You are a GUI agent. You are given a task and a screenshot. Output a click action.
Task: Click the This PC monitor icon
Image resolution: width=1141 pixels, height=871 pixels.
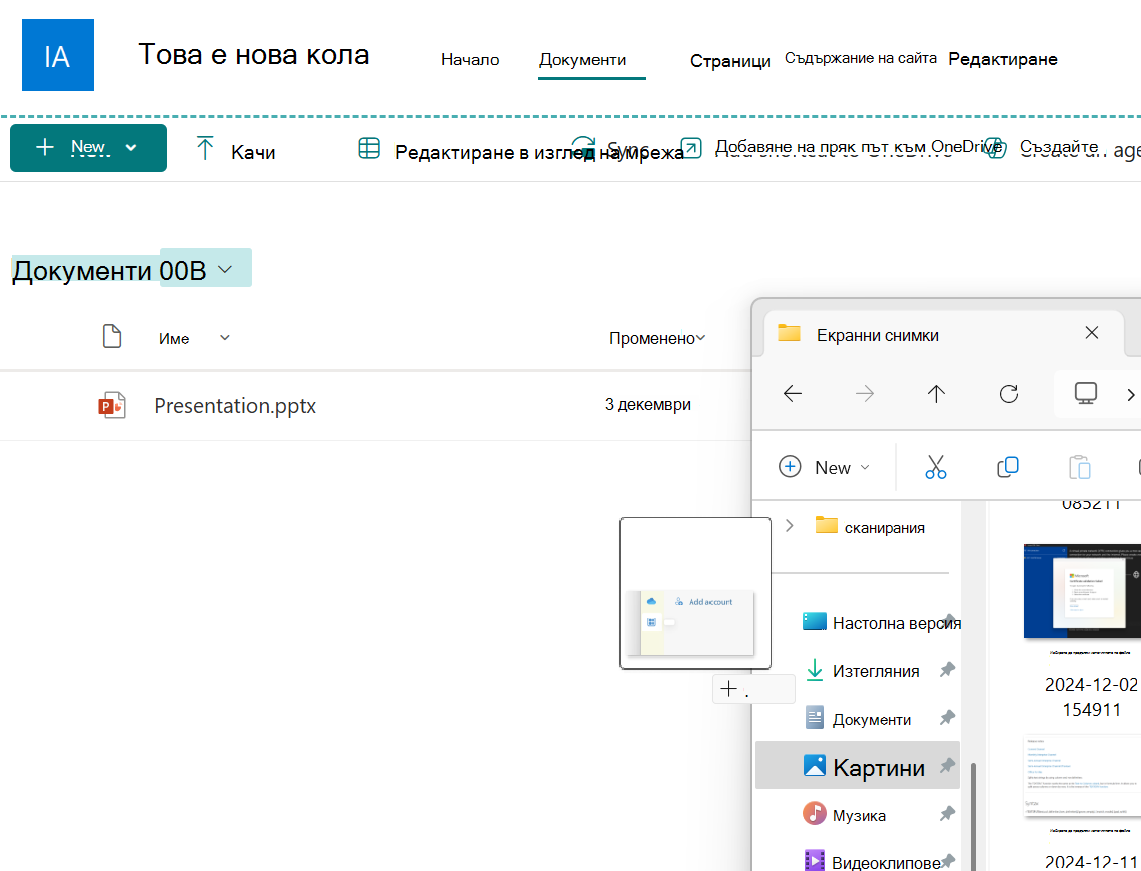tap(1086, 393)
